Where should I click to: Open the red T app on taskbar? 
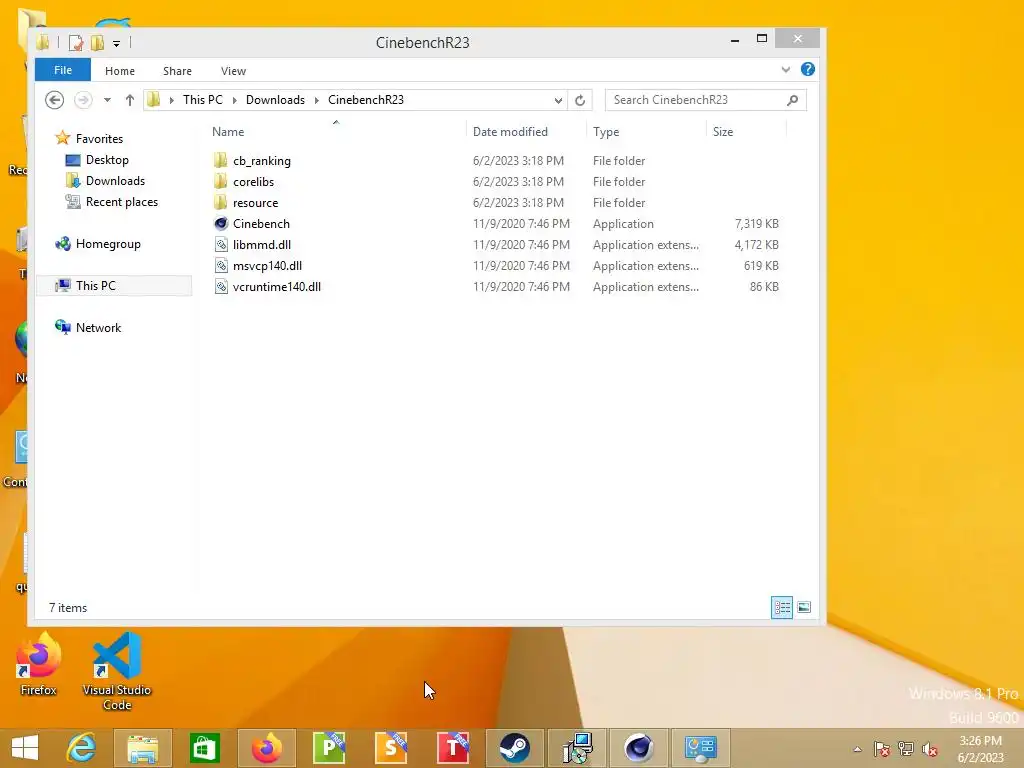453,748
